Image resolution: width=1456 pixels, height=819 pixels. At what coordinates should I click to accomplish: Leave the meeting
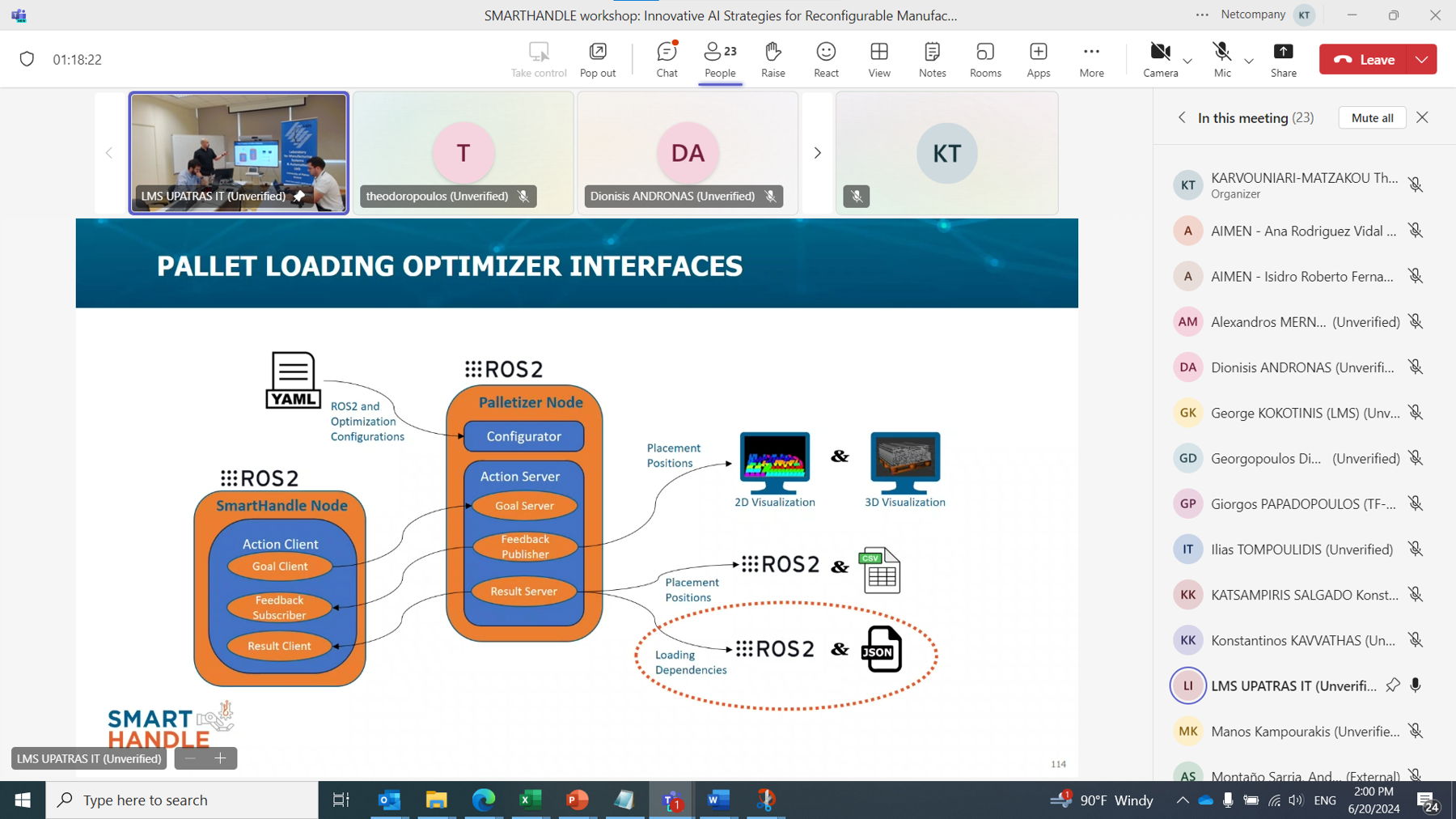[x=1365, y=59]
